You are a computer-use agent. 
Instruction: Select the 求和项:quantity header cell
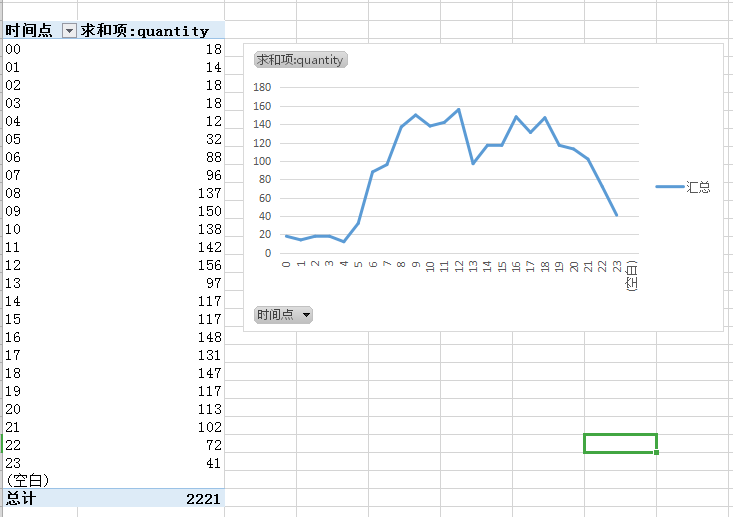(151, 31)
